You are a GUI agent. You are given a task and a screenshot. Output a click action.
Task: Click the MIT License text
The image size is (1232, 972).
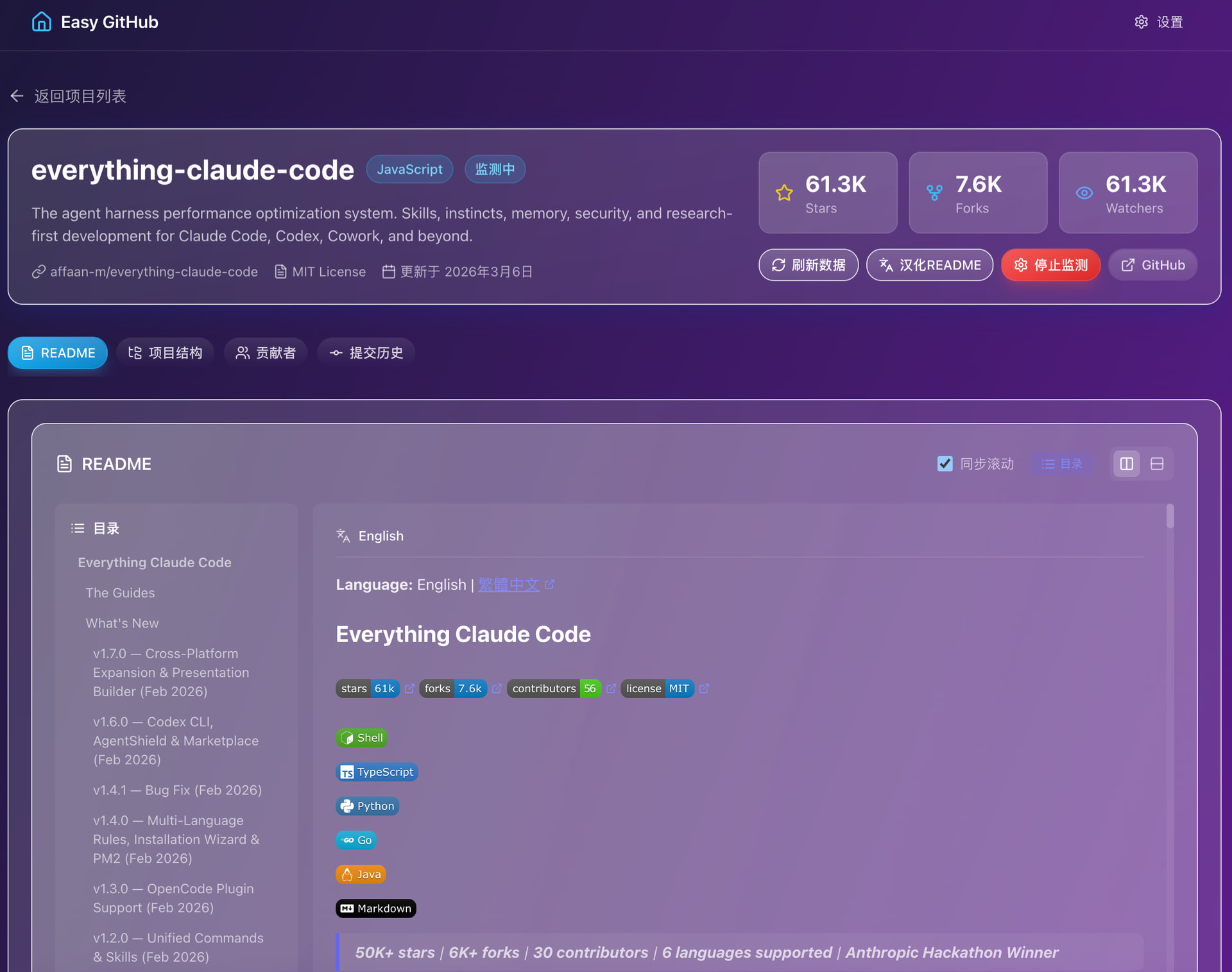pos(329,272)
